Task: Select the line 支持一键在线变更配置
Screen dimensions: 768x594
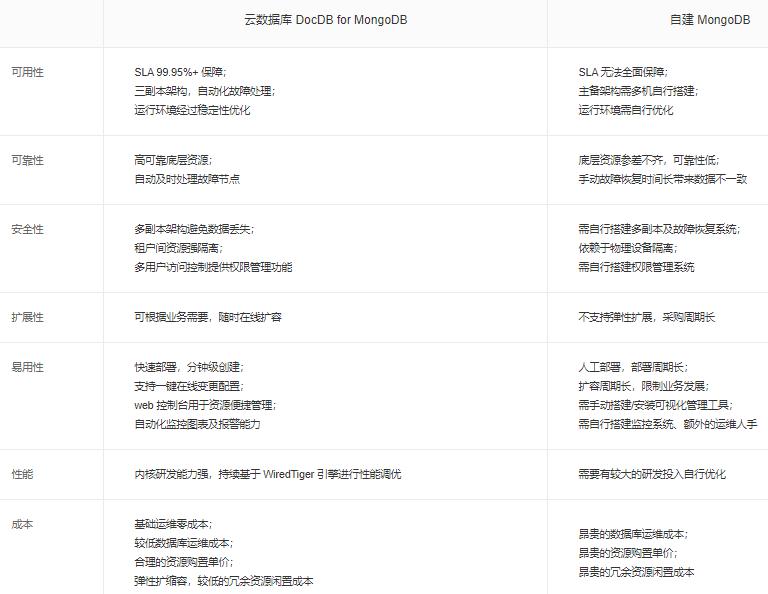Action: pos(189,386)
